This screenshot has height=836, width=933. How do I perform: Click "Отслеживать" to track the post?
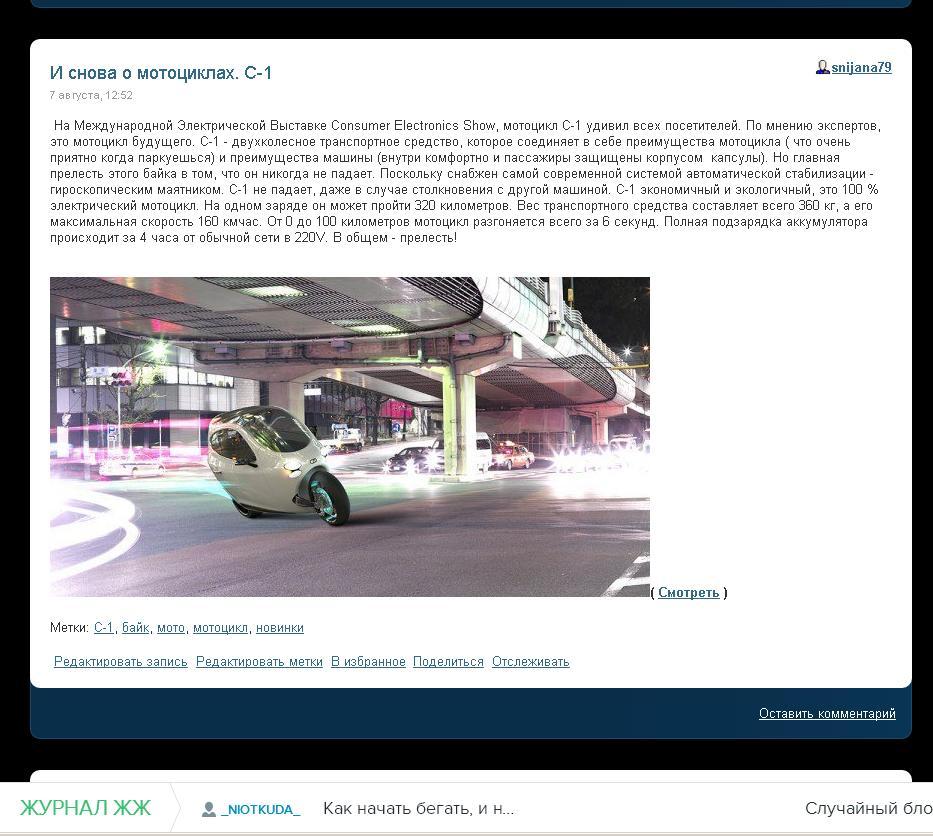[531, 662]
